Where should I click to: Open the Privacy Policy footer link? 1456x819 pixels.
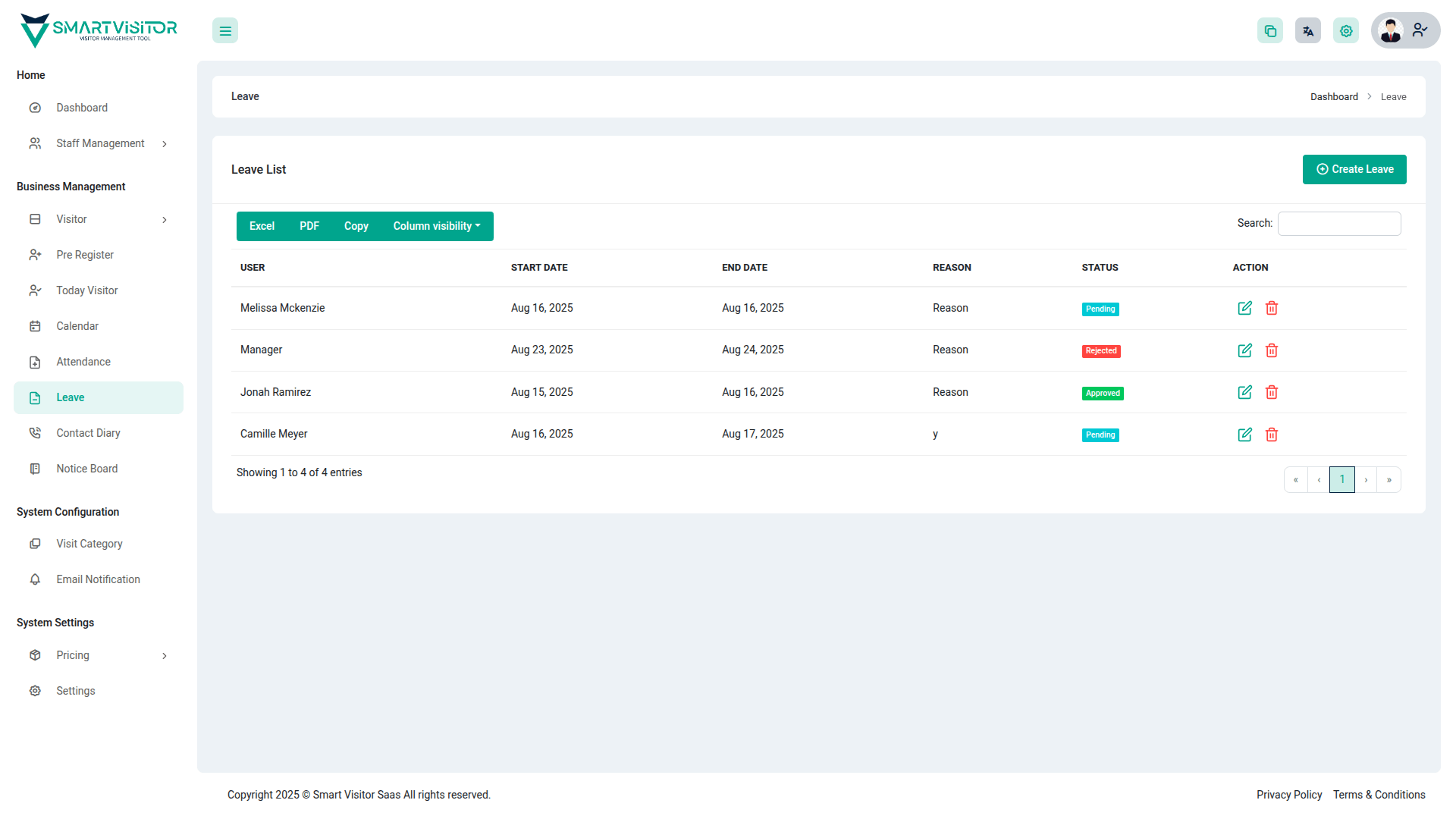(1288, 795)
